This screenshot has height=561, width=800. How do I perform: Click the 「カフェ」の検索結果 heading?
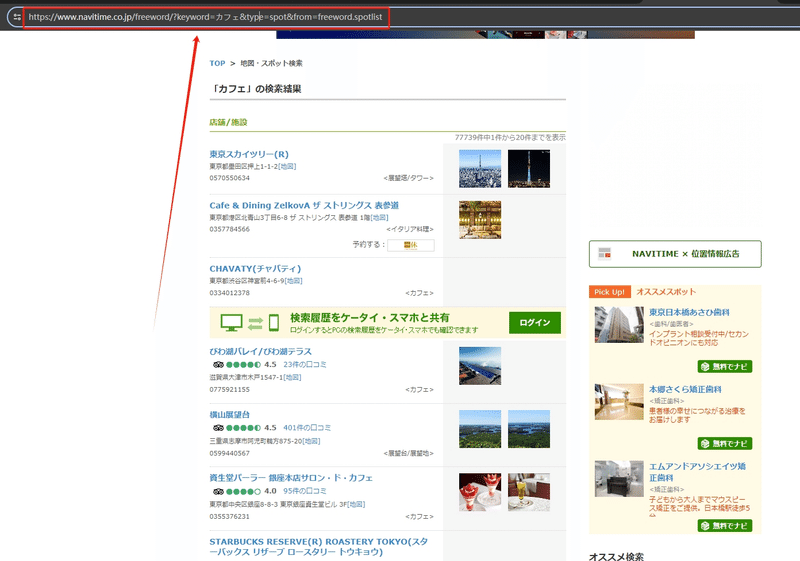(257, 89)
